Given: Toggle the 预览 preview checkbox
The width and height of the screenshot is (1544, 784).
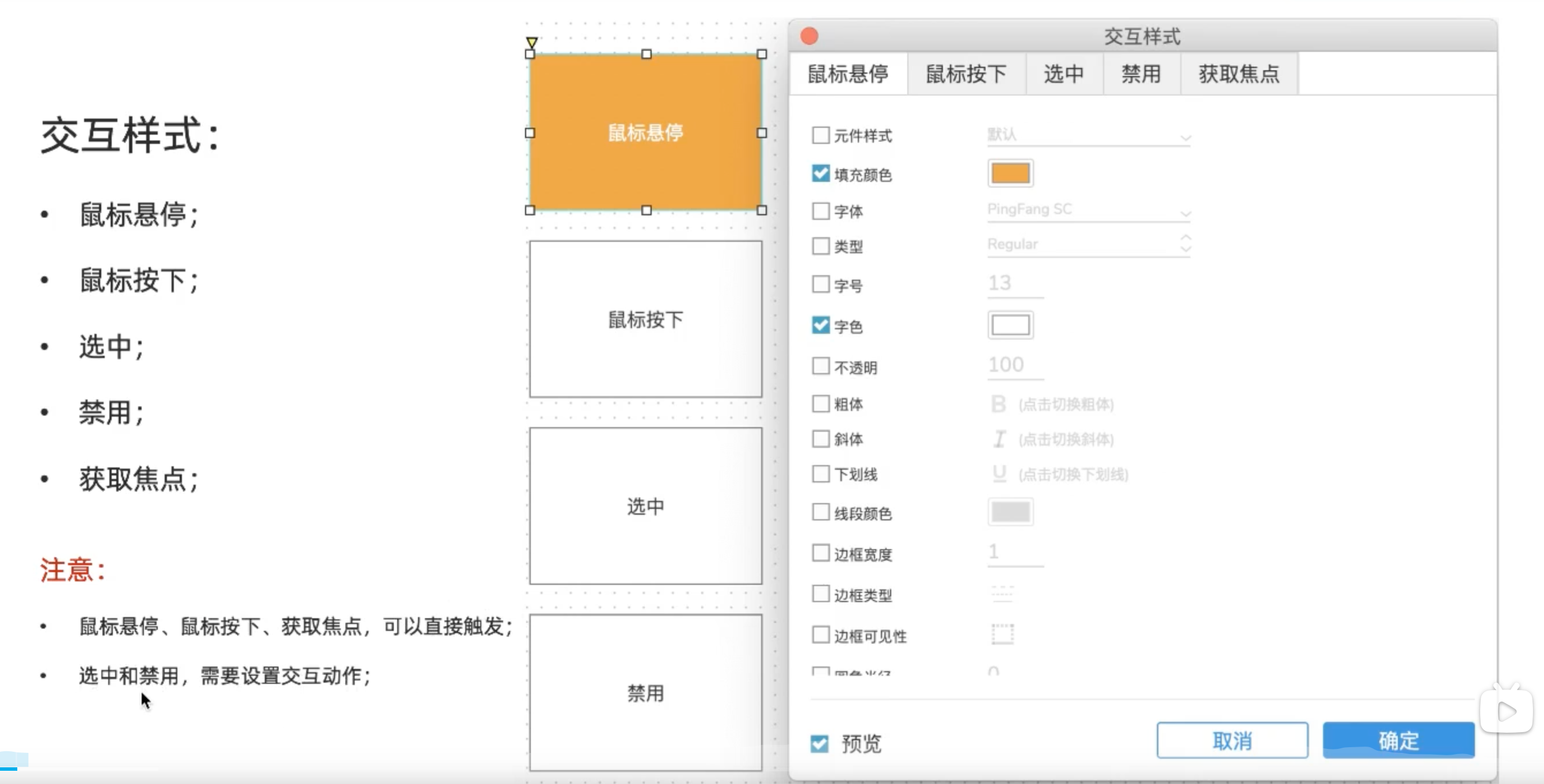Looking at the screenshot, I should [819, 744].
